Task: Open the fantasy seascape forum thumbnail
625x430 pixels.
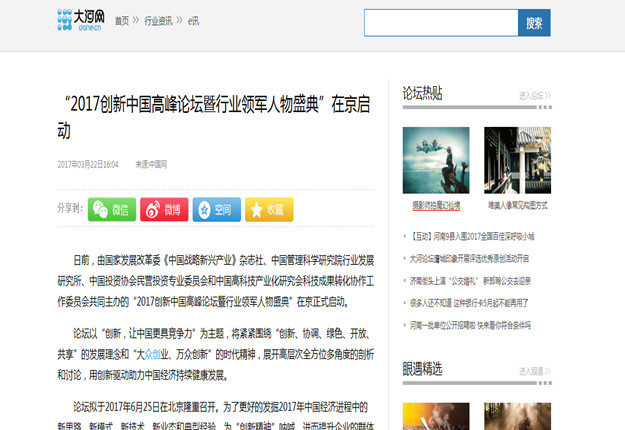Action: tap(436, 160)
